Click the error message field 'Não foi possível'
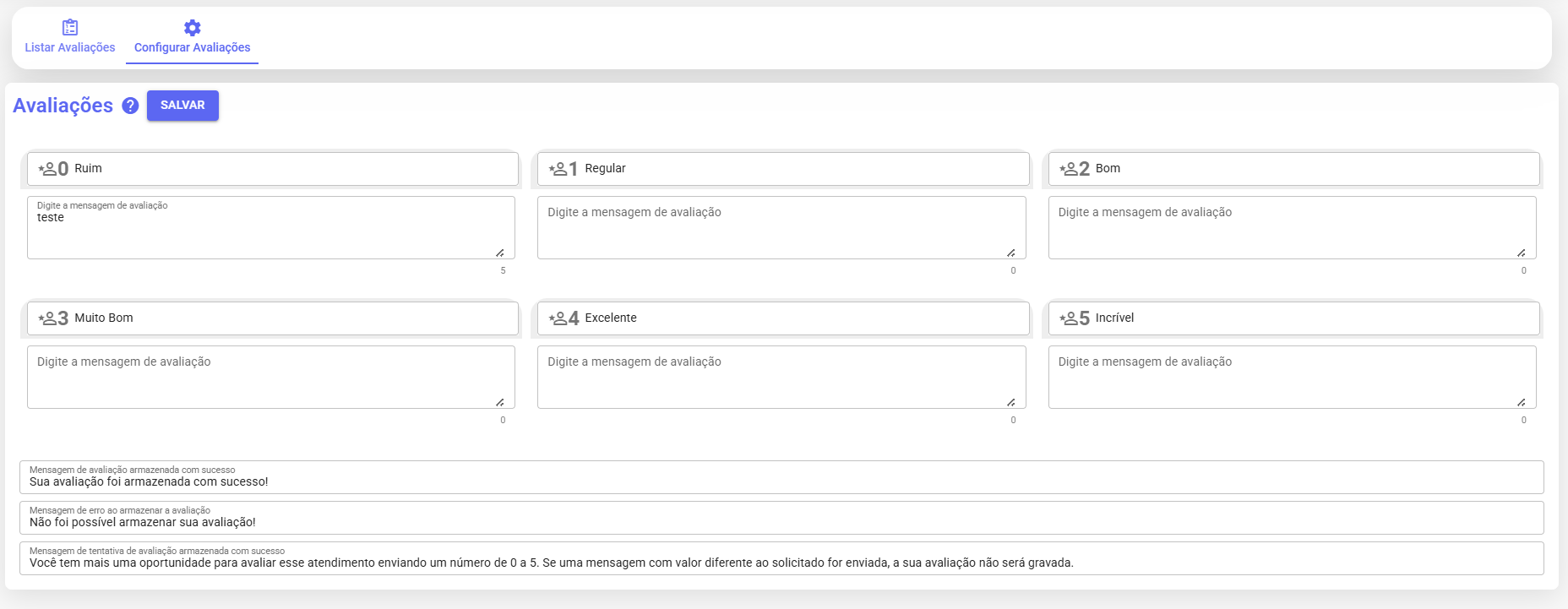Screen dimensions: 1568x609 [x=781, y=522]
